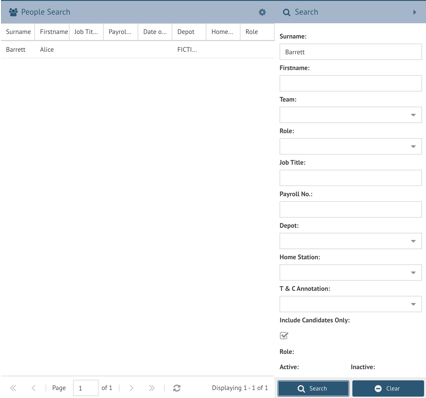
Task: Jump to last results page
Action: 152,388
